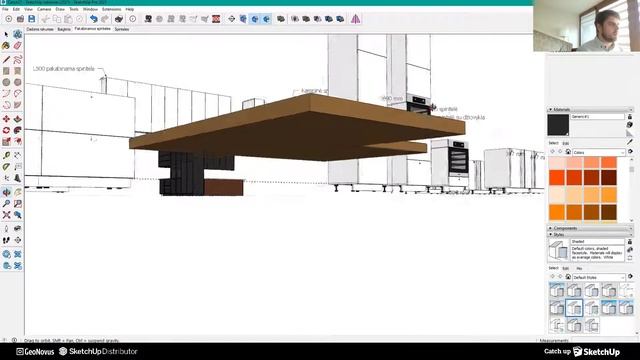Click the pink triangle icon in top toolbar
The width and height of the screenshot is (640, 360).
pyautogui.click(x=356, y=19)
